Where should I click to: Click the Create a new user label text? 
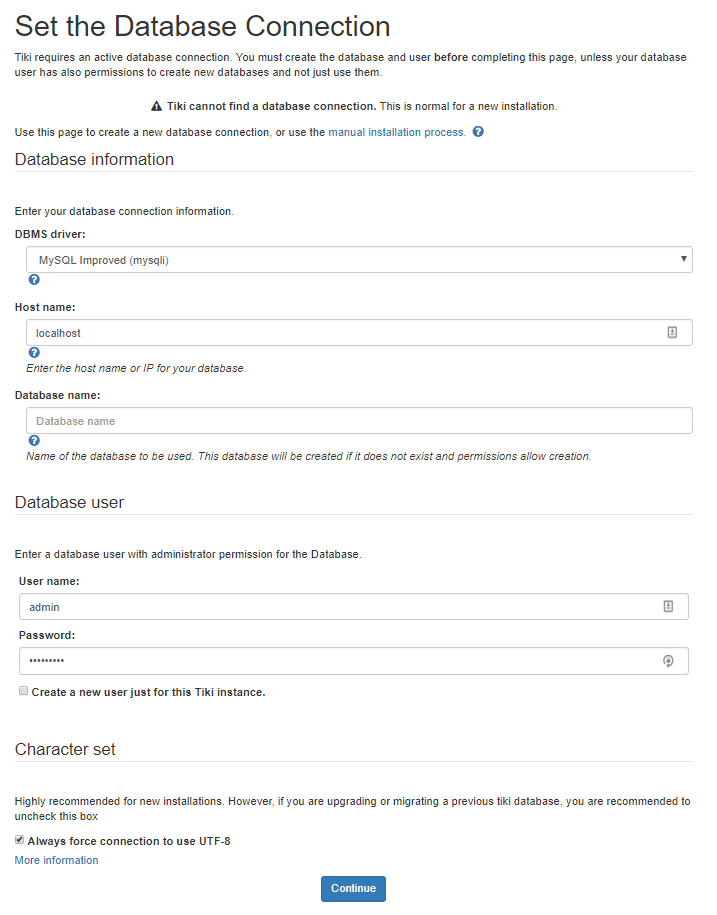[x=148, y=692]
